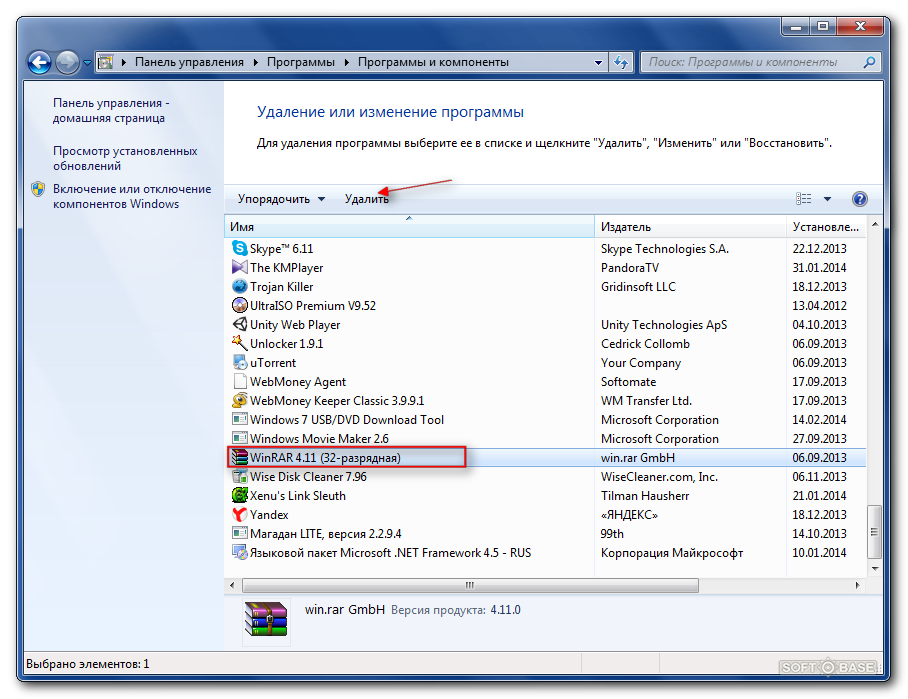Select Wise Disk Cleaner 7.96 entry
The width and height of the screenshot is (908, 699).
pyautogui.click(x=308, y=477)
